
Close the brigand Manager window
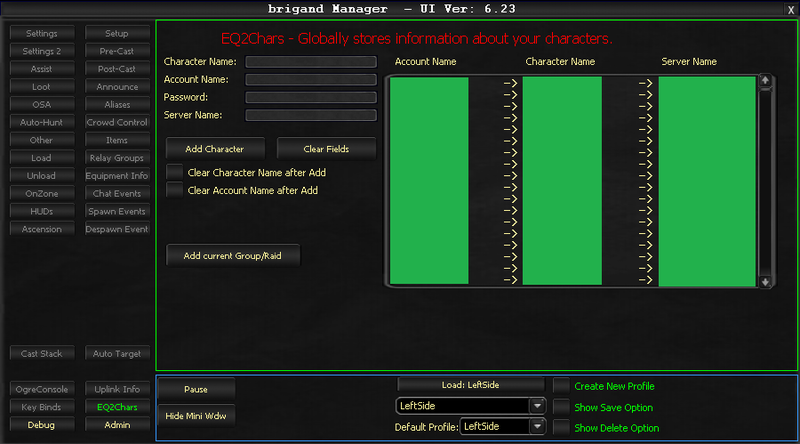791,10
